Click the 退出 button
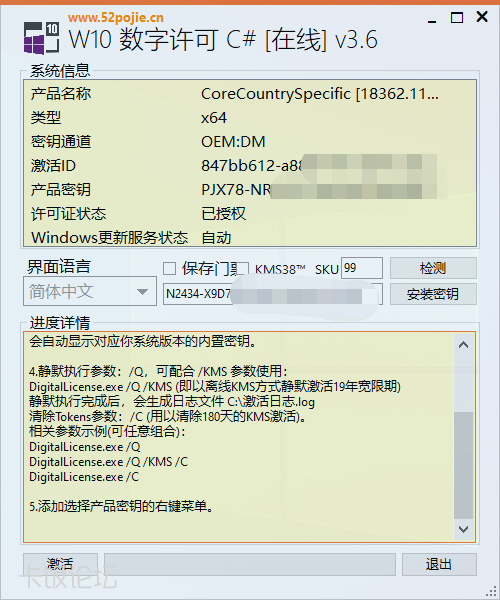 point(439,564)
